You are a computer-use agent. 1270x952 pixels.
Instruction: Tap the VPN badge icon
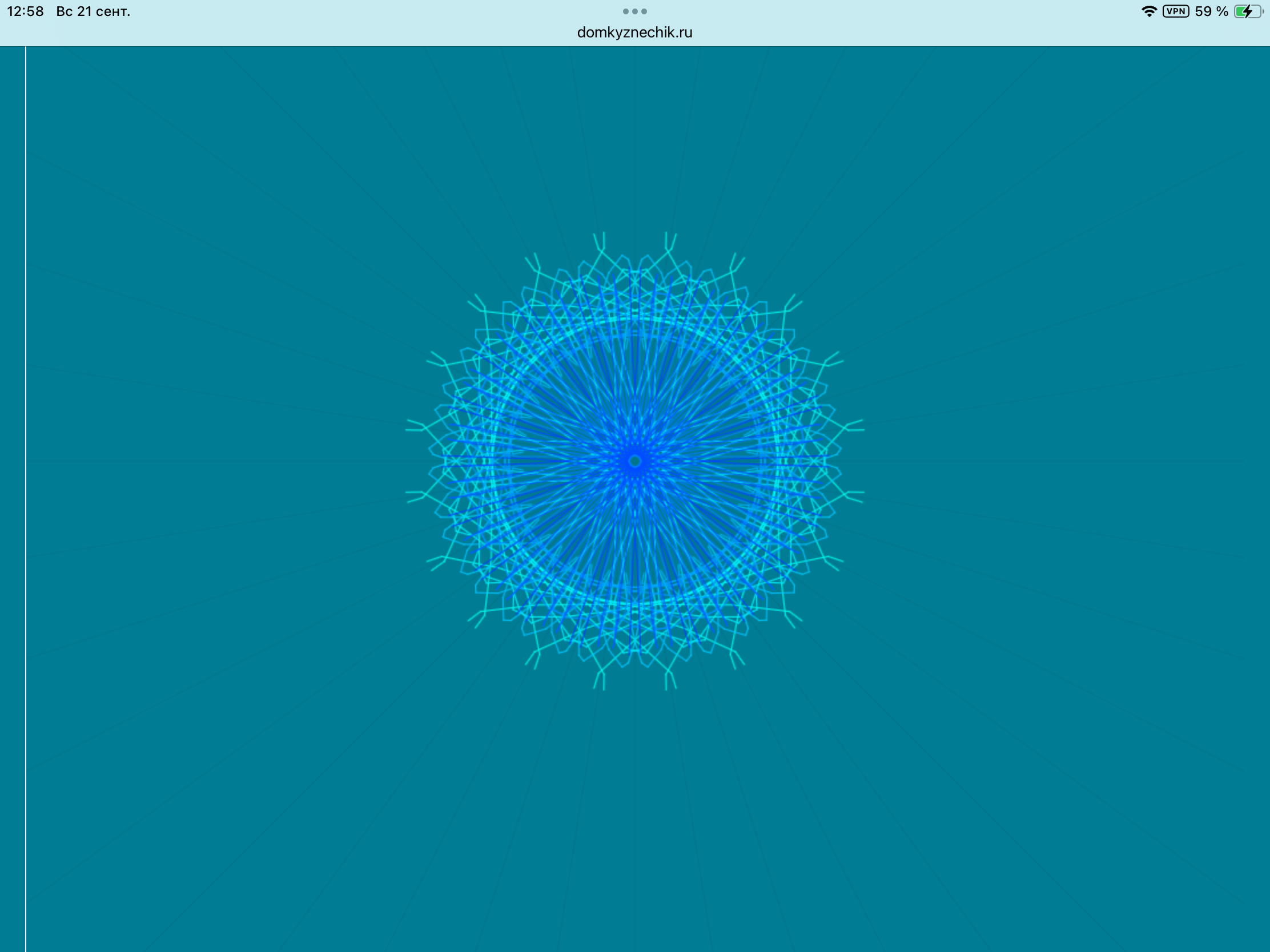(1176, 11)
